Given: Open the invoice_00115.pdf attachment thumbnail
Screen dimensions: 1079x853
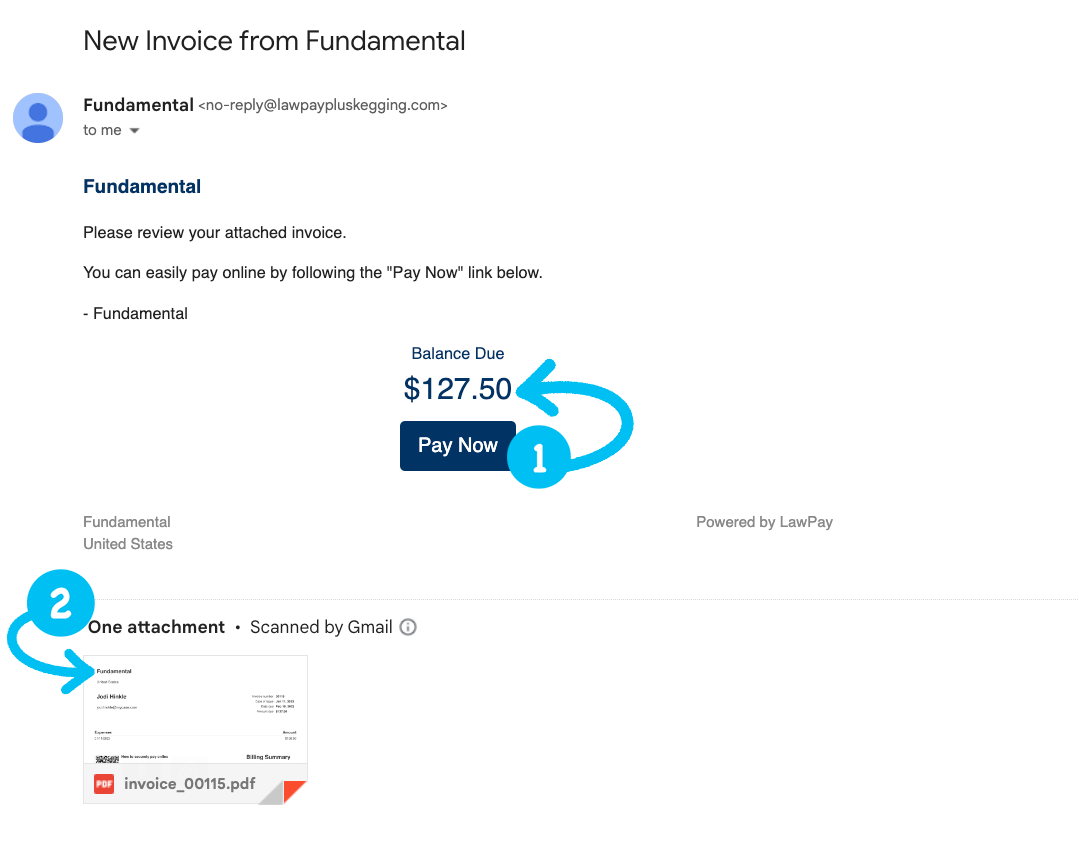Looking at the screenshot, I should (x=195, y=710).
